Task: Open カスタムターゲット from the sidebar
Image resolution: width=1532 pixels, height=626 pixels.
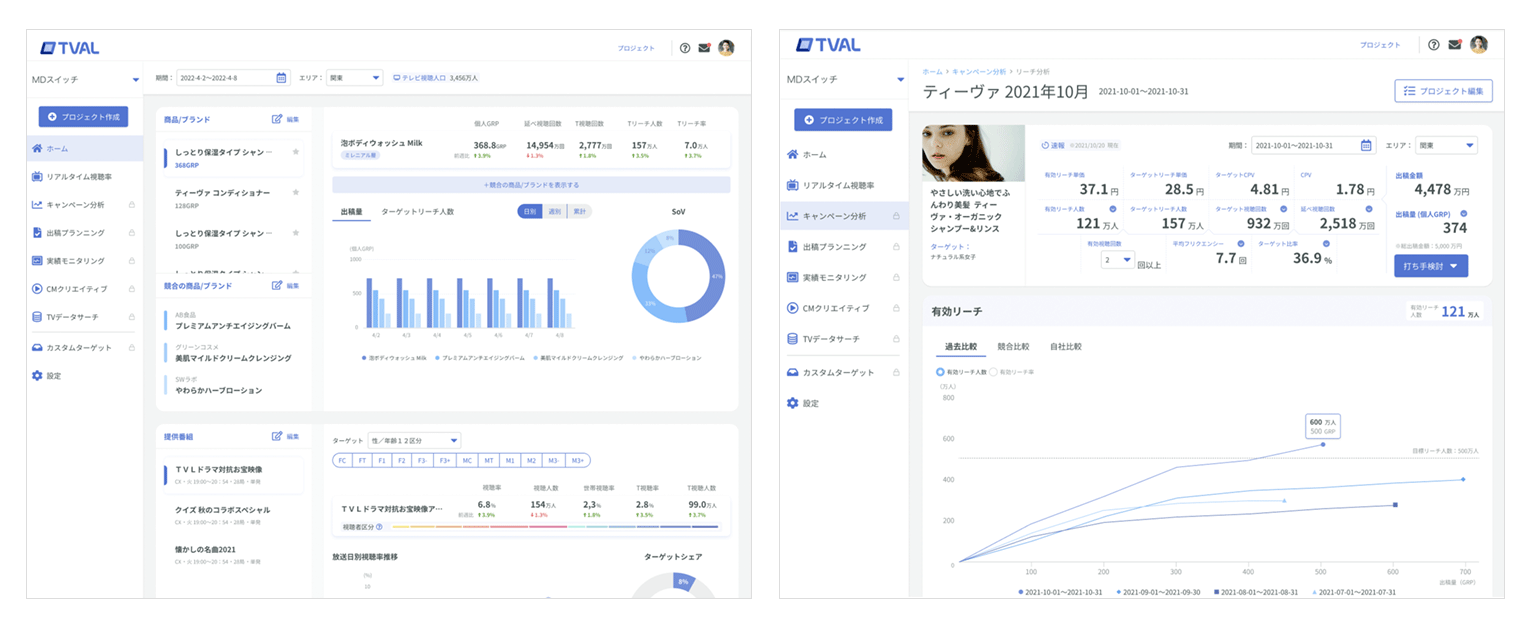Action: pyautogui.click(x=82, y=347)
